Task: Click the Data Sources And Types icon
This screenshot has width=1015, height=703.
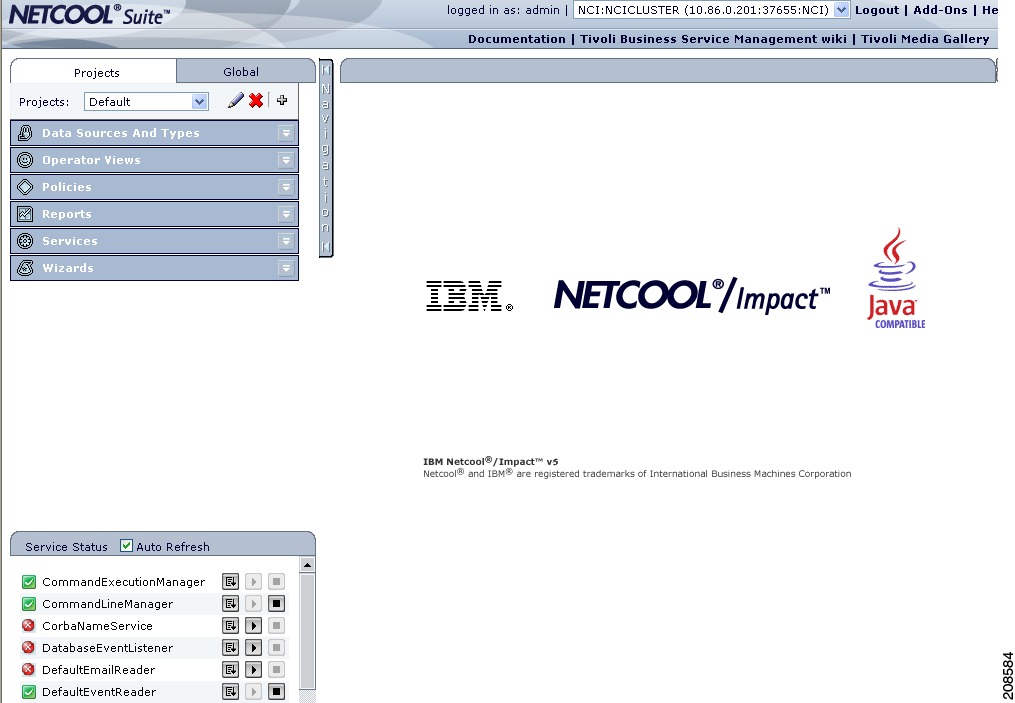Action: 25,133
